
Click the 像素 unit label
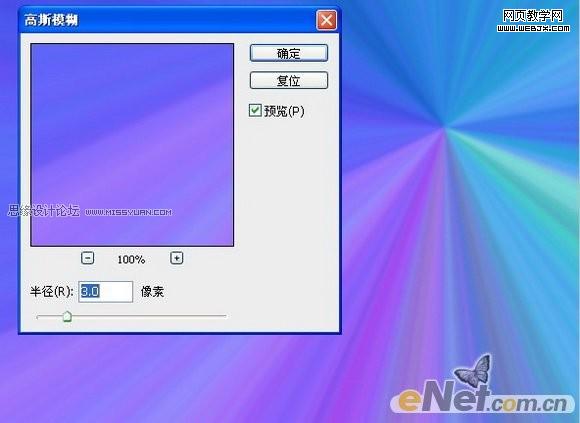(x=152, y=292)
